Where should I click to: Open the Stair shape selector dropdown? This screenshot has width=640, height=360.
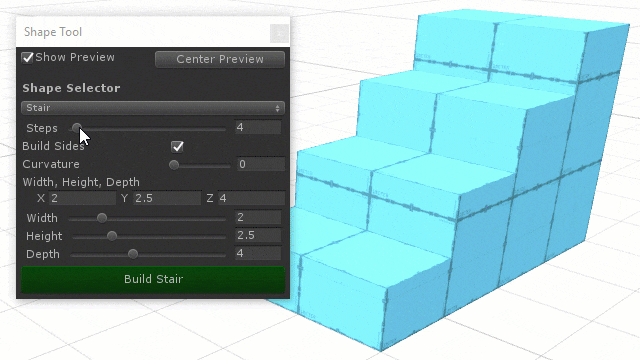pyautogui.click(x=153, y=108)
